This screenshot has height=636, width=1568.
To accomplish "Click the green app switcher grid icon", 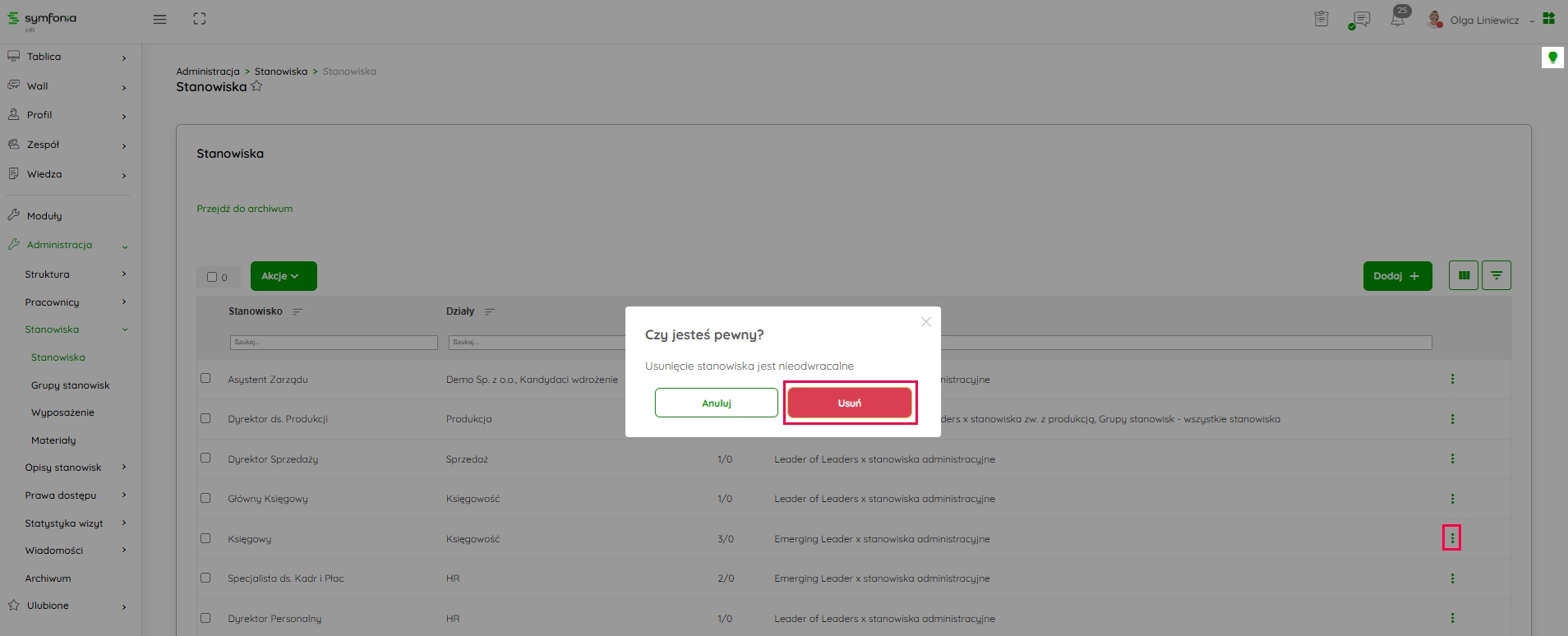I will click(x=1549, y=19).
